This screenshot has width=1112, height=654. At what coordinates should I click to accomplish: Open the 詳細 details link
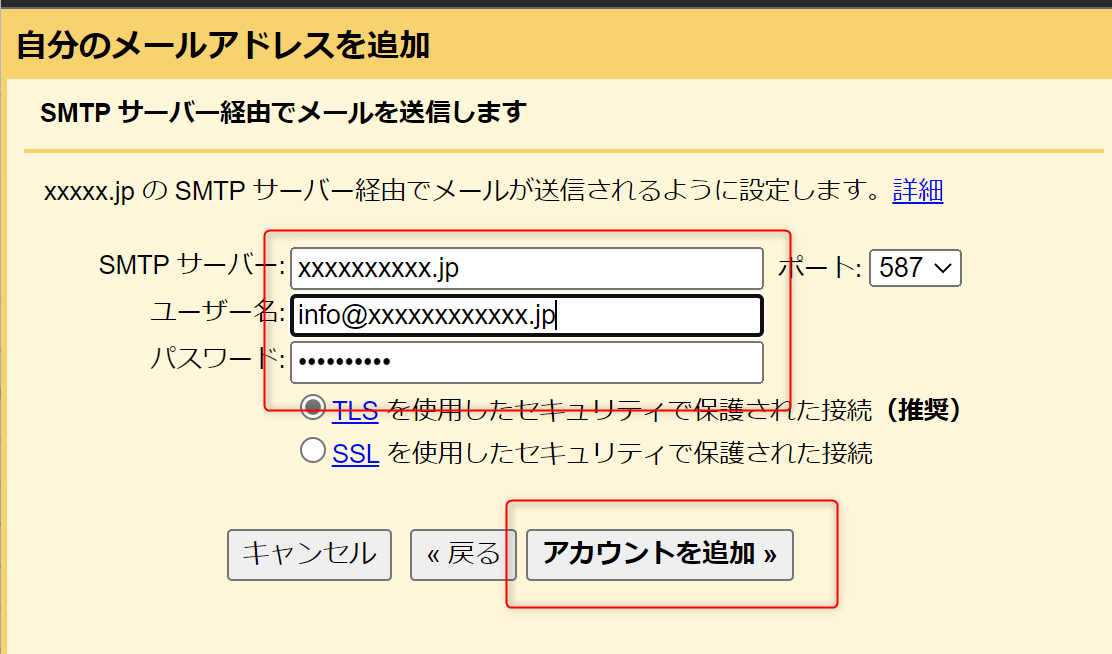[918, 190]
